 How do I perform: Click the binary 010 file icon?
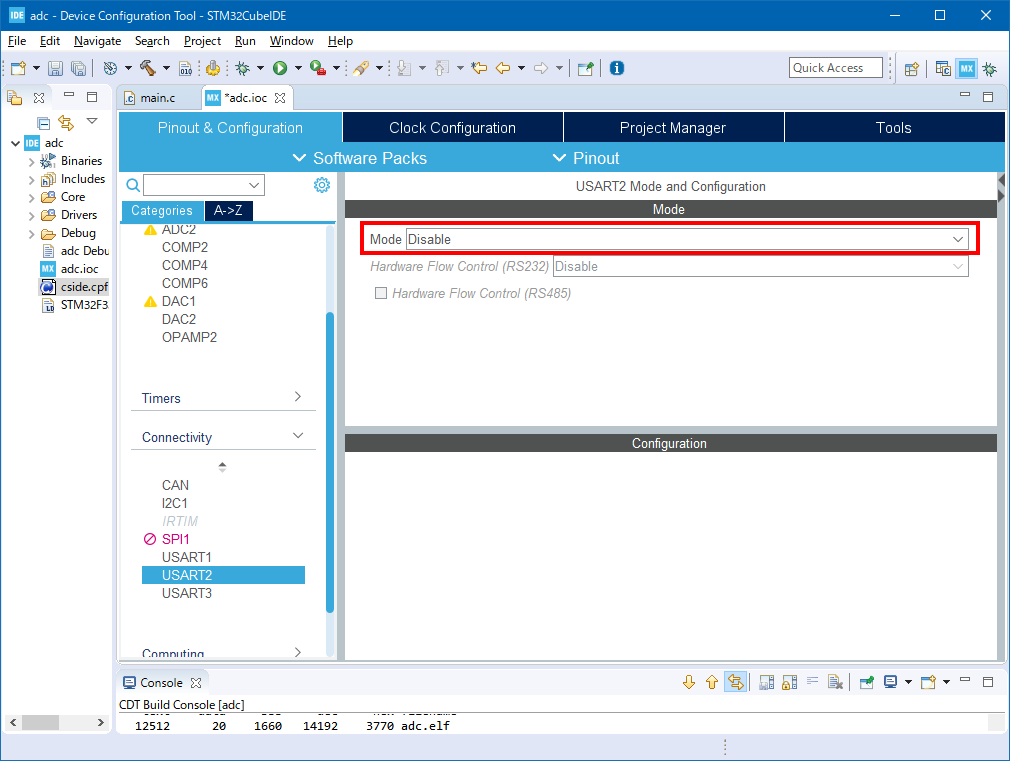186,68
